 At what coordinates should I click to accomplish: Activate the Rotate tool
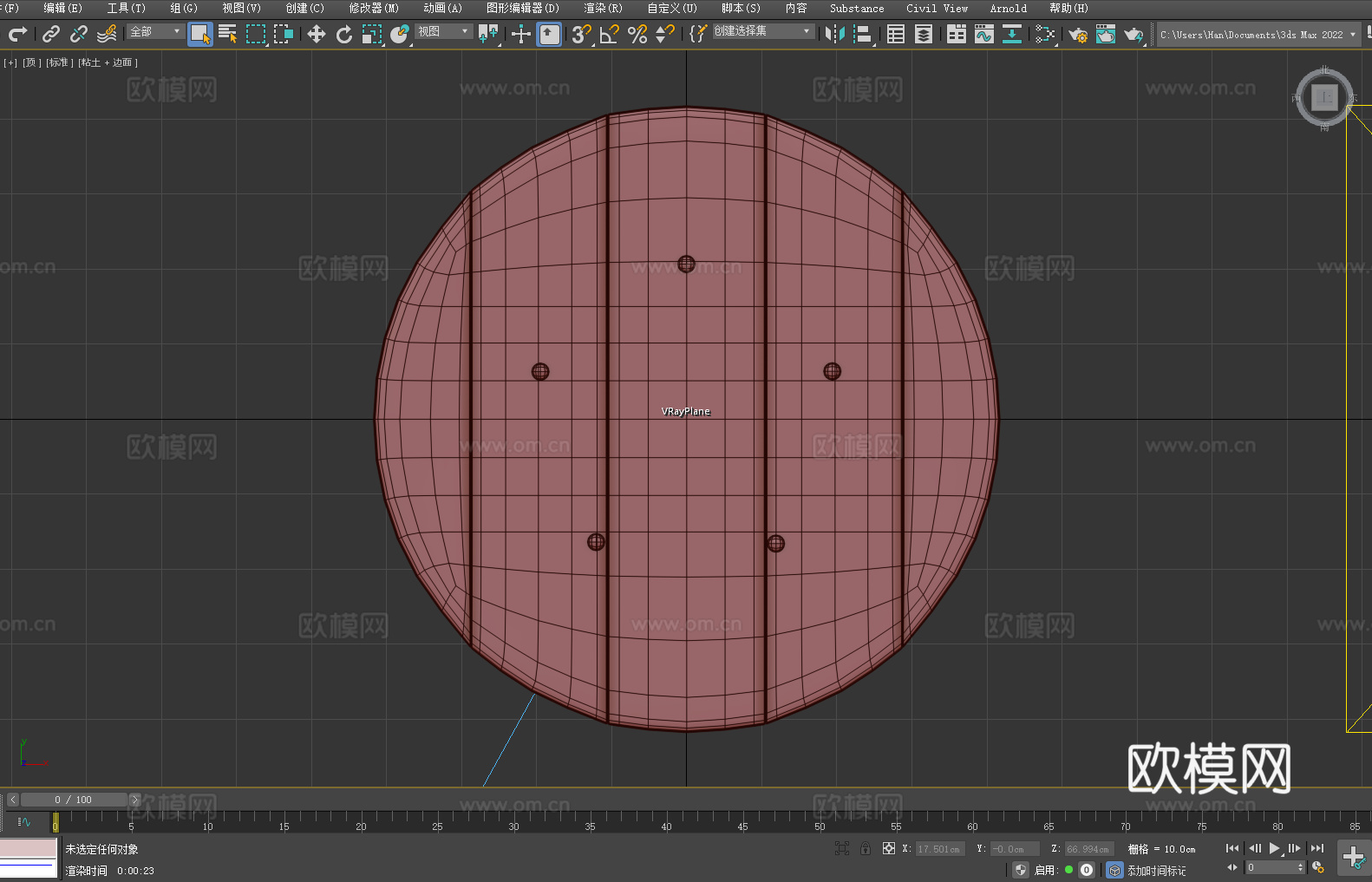click(344, 34)
